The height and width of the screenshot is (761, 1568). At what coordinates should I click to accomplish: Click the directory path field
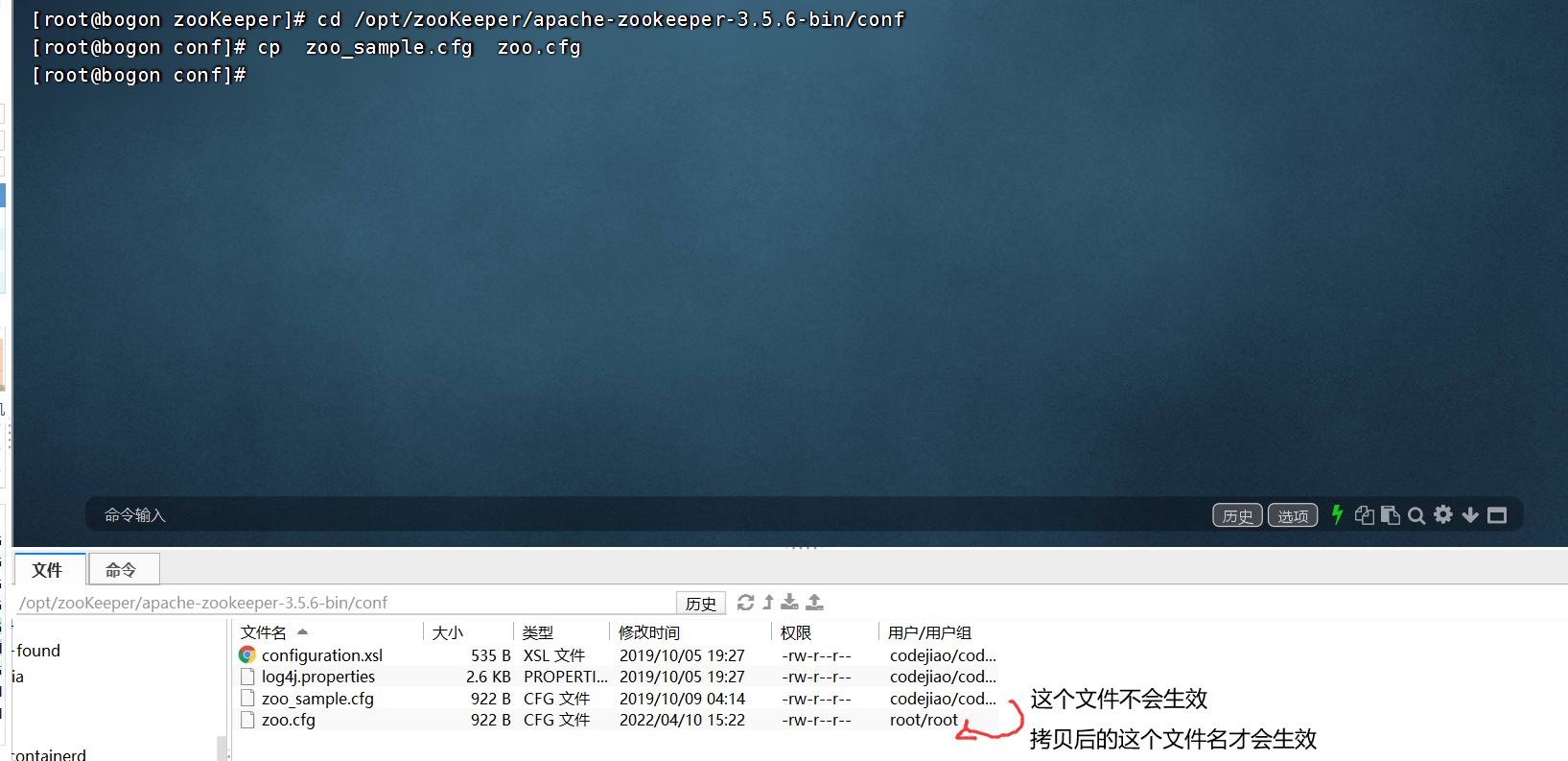pyautogui.click(x=345, y=603)
